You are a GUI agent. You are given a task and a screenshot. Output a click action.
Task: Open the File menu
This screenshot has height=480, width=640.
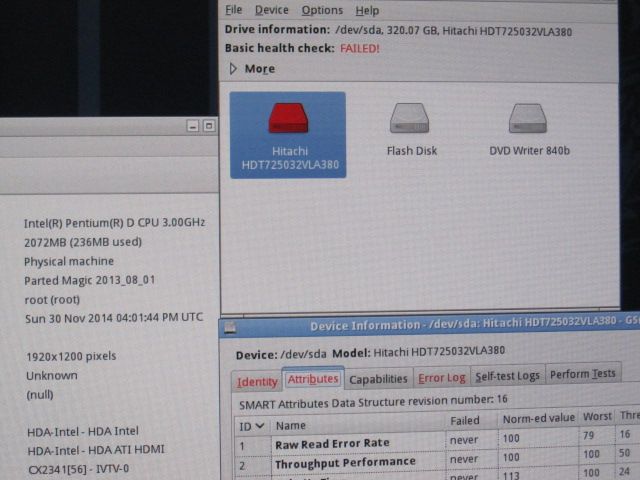tap(233, 10)
